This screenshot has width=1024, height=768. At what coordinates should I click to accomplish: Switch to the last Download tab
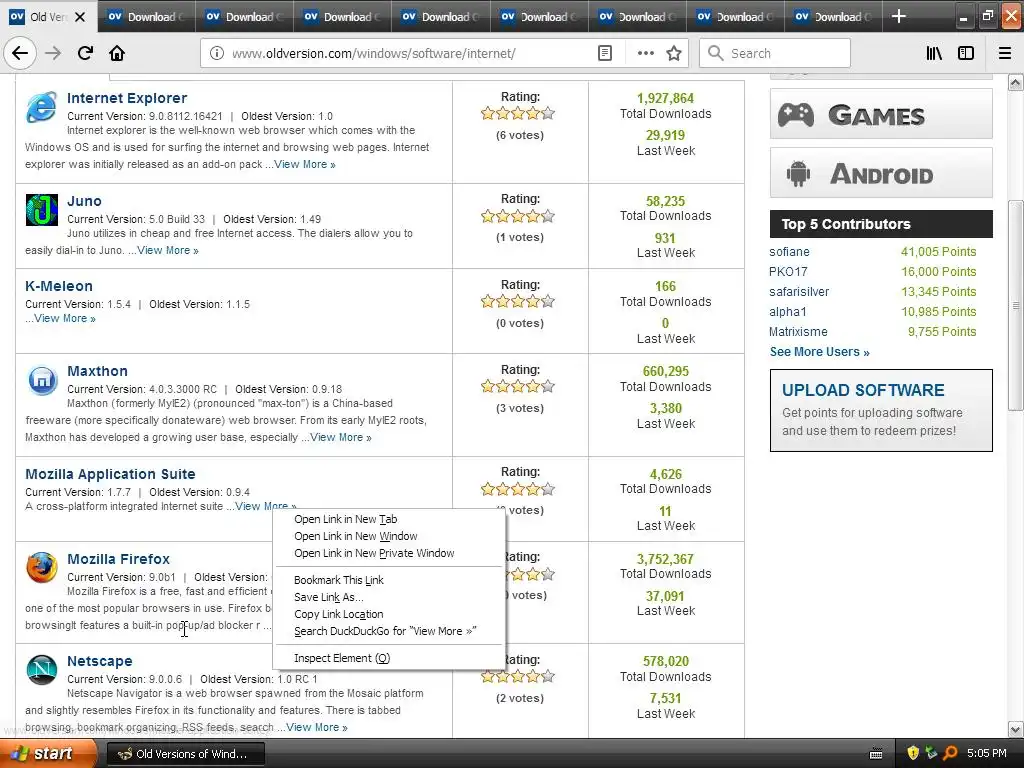click(x=833, y=16)
